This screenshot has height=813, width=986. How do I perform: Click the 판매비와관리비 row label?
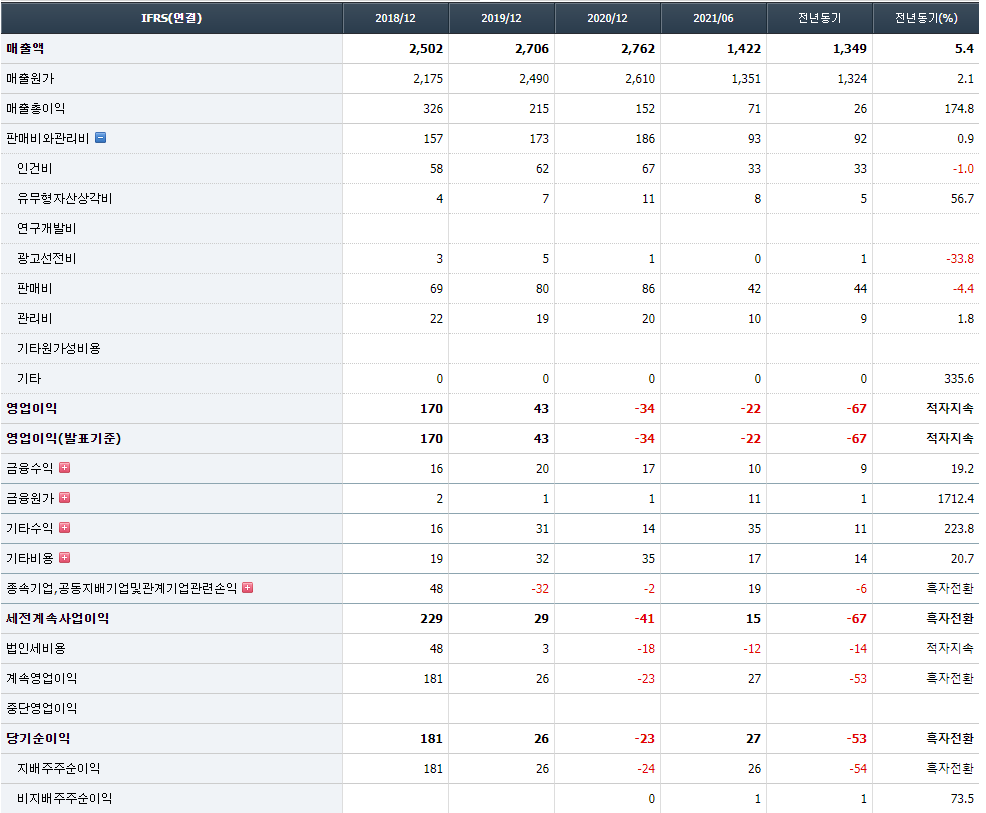(x=48, y=138)
